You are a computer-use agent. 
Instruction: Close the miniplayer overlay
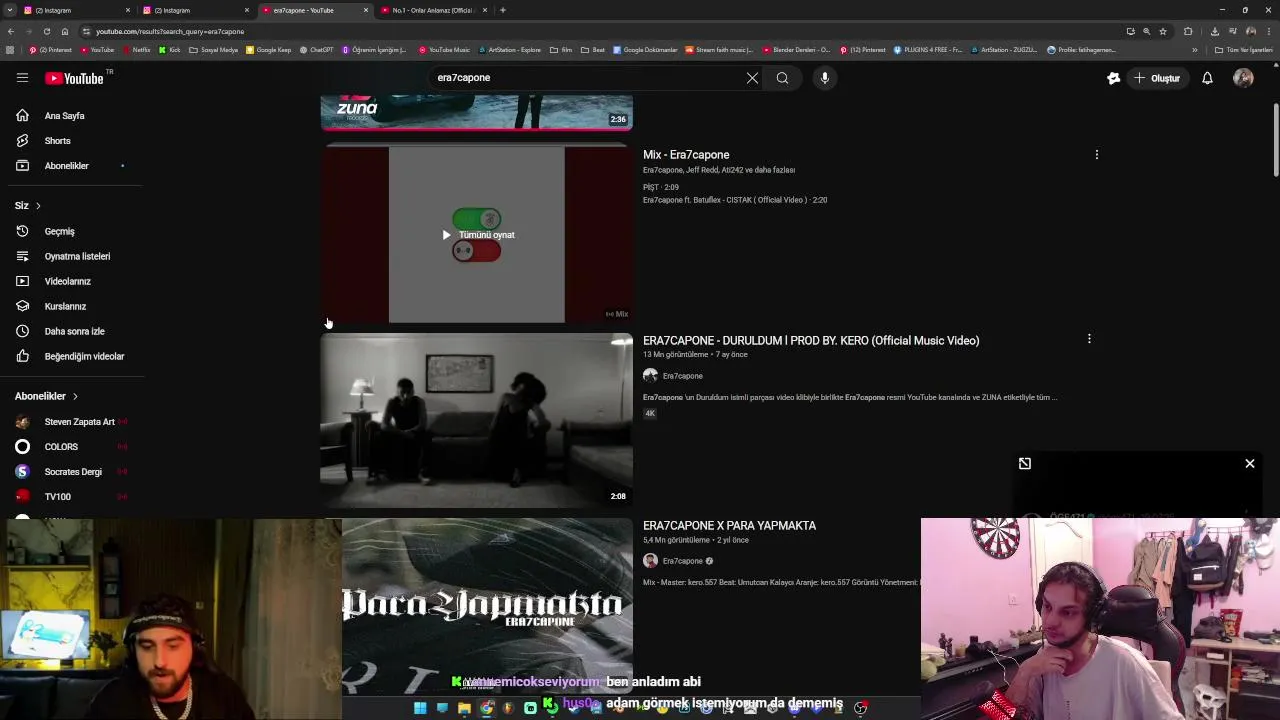(1250, 463)
